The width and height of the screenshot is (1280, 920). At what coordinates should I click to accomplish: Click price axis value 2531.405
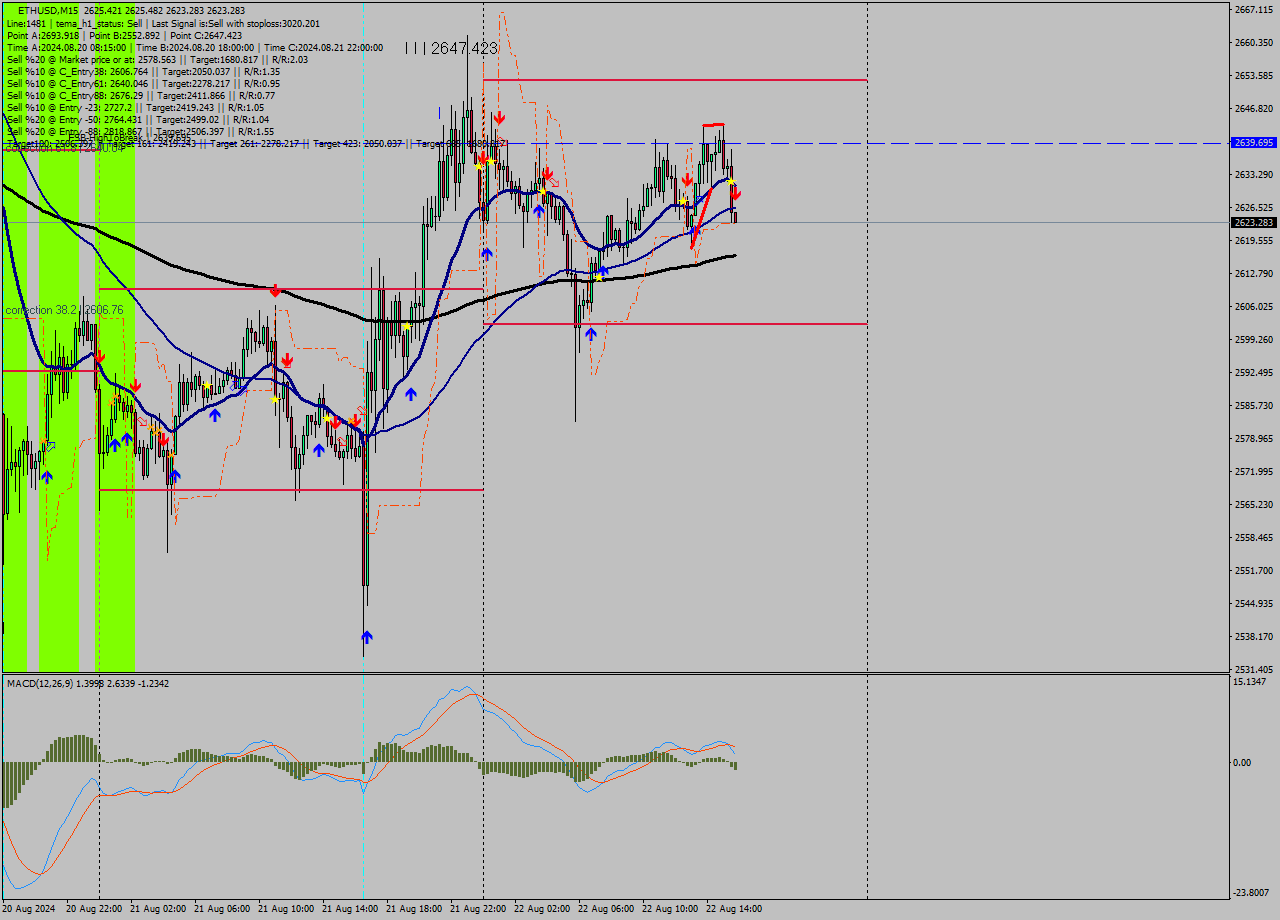point(1253,670)
